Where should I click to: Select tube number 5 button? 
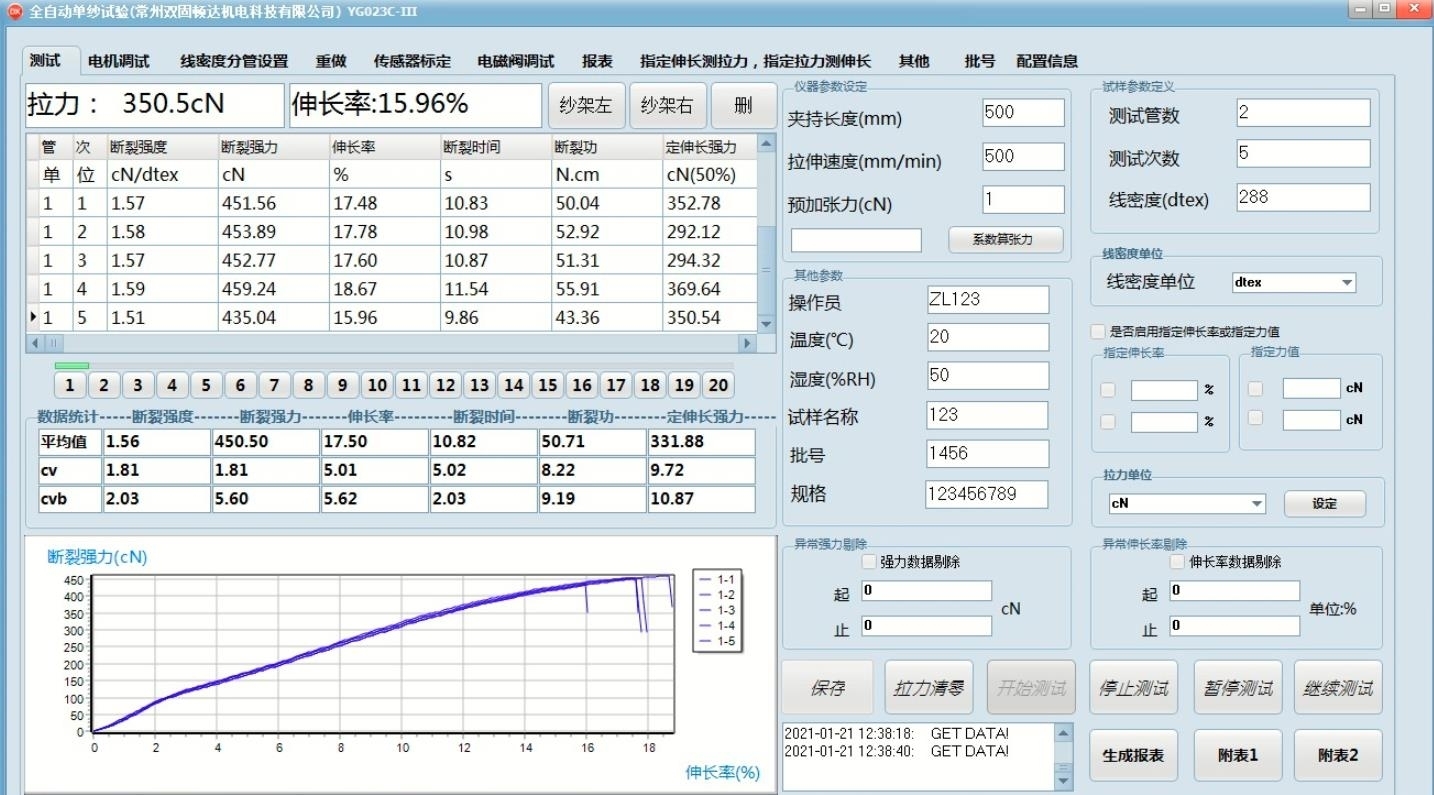[x=205, y=385]
